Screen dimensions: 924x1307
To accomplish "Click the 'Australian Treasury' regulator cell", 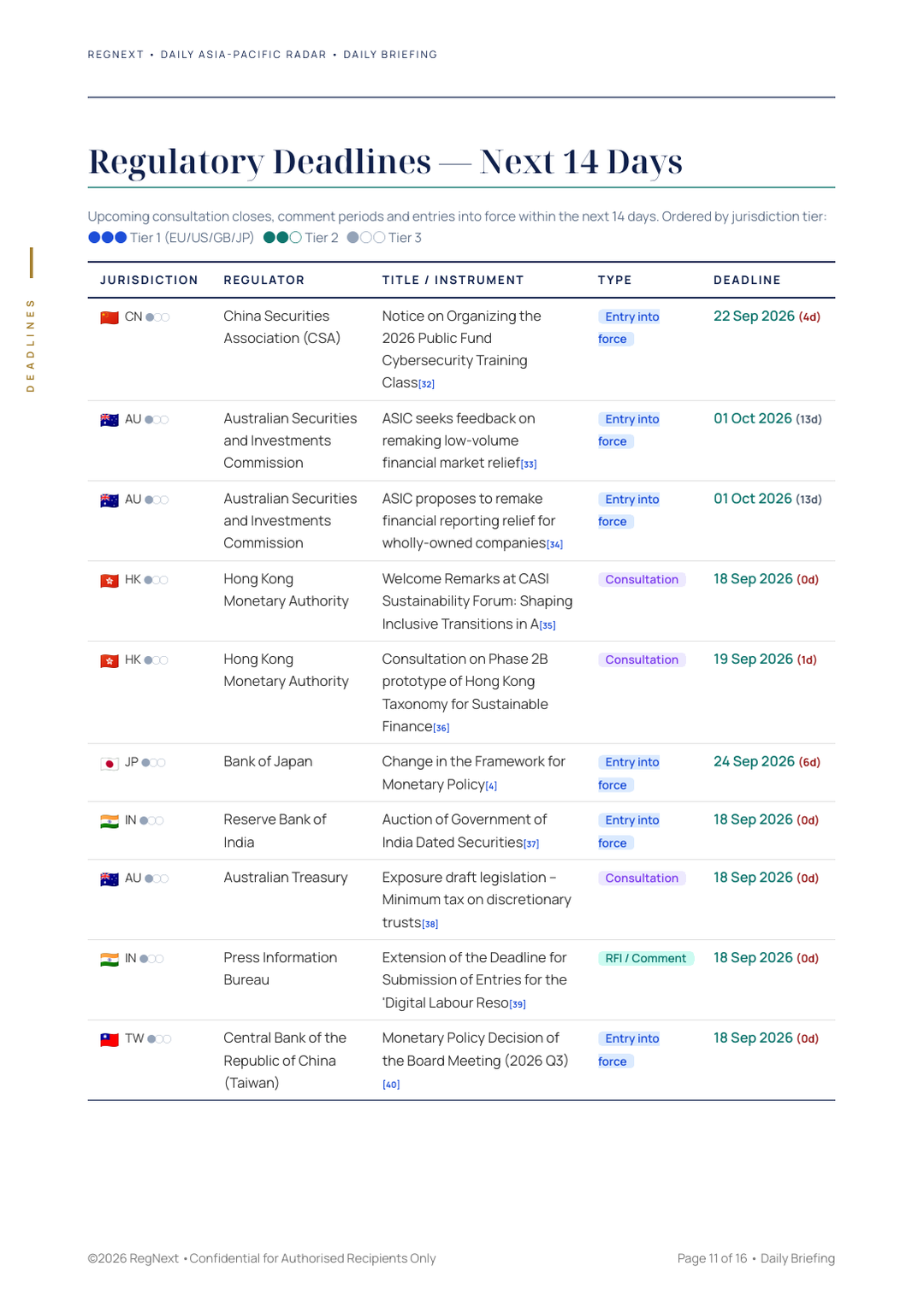I will (x=286, y=878).
